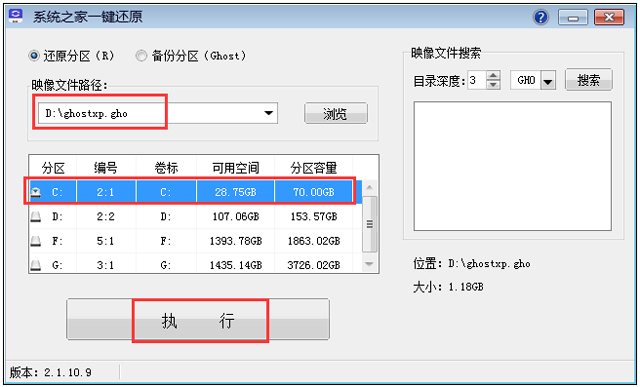Click the 浏览 browse button
Screen dimensions: 640x387
click(336, 113)
